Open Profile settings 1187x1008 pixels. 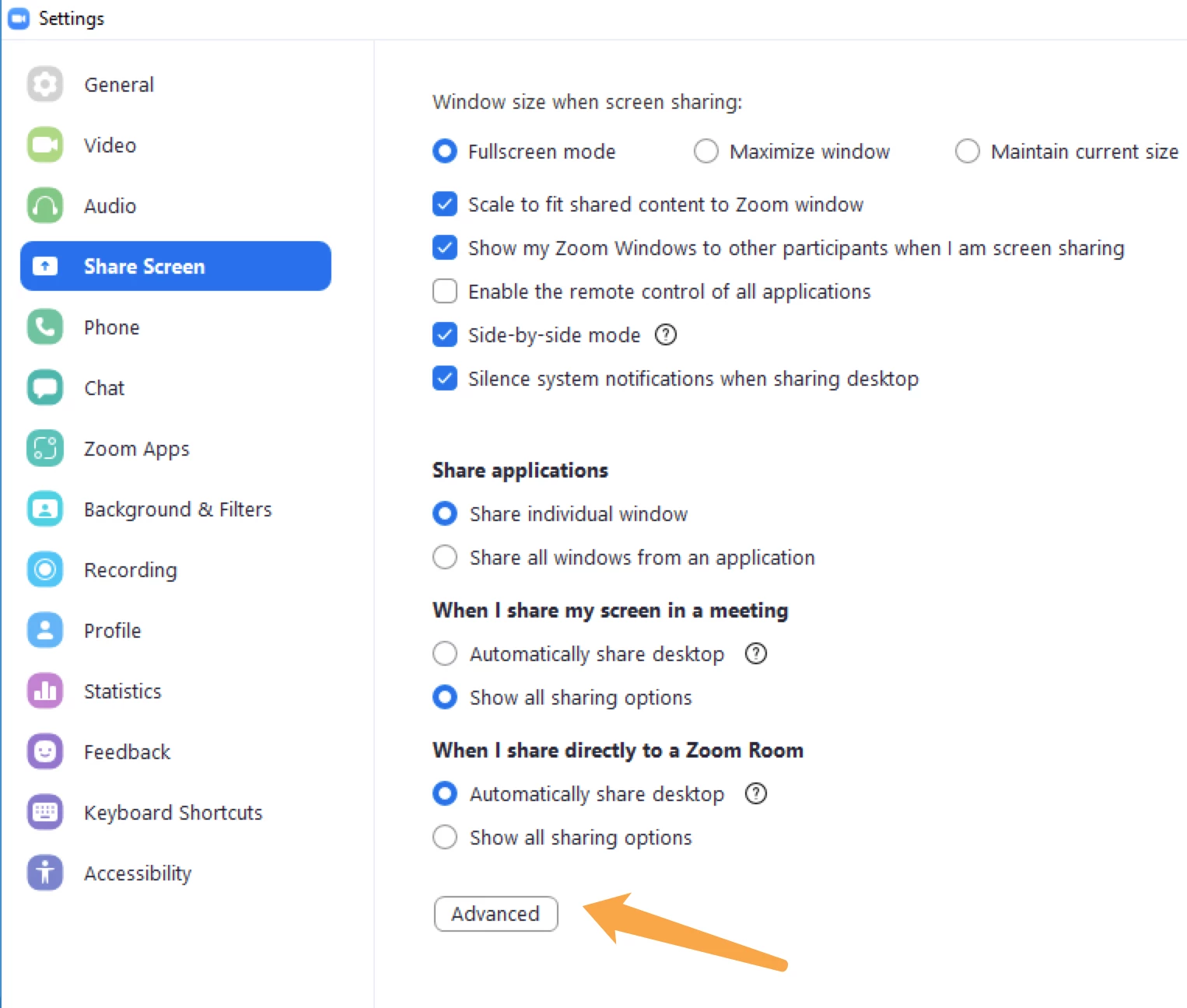pyautogui.click(x=176, y=630)
